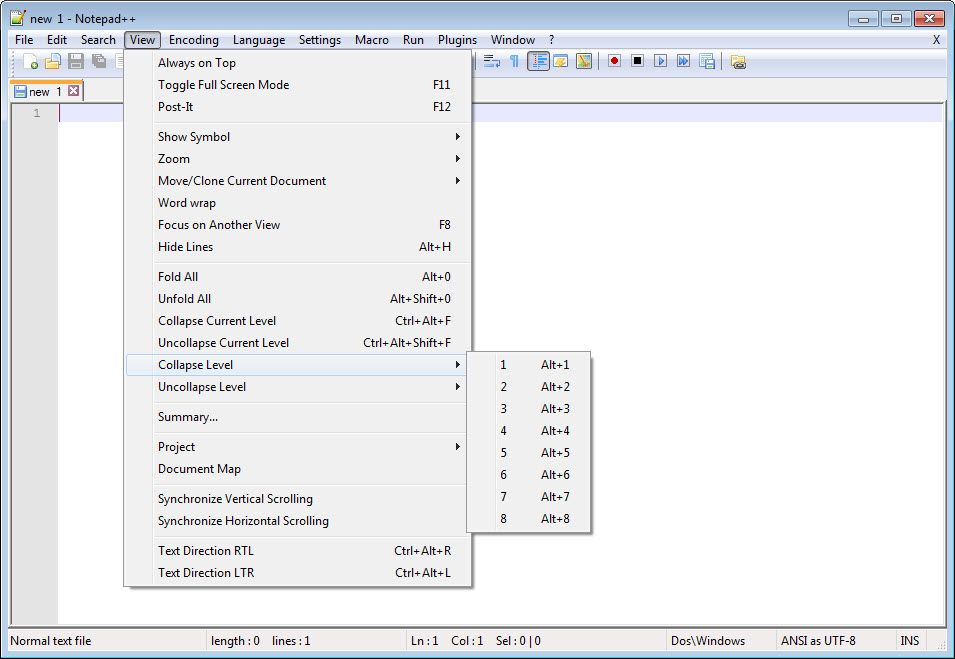The width and height of the screenshot is (955, 659).
Task: Open the Edit menu
Action: point(57,40)
